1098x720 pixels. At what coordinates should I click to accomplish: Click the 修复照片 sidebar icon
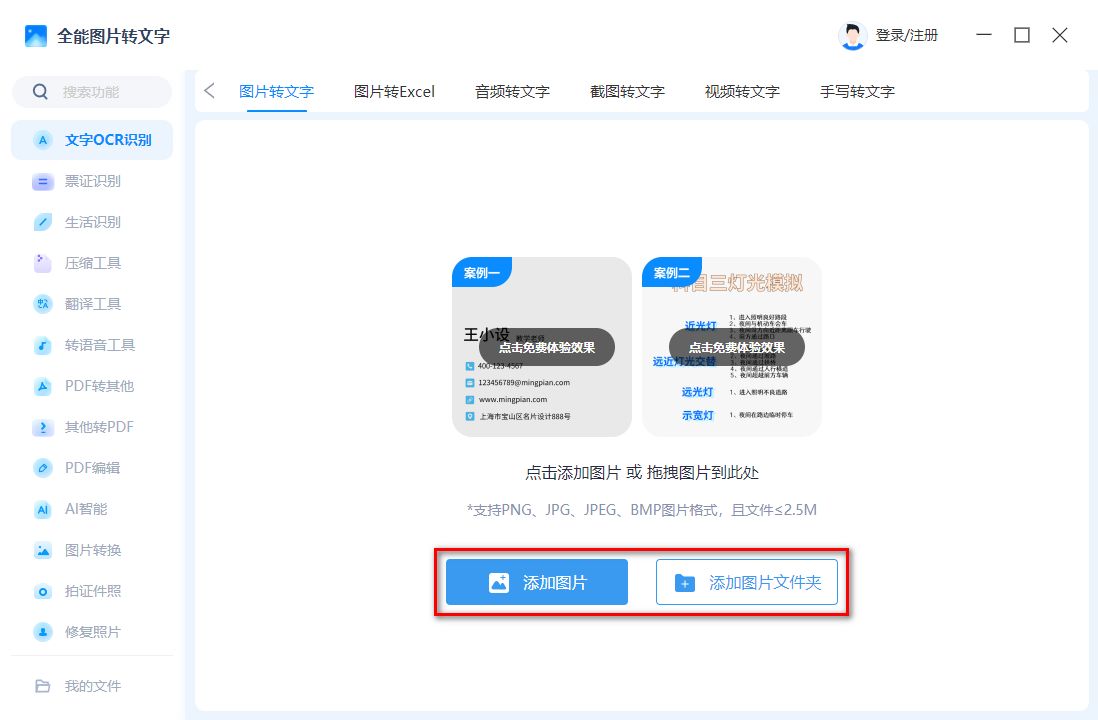43,632
